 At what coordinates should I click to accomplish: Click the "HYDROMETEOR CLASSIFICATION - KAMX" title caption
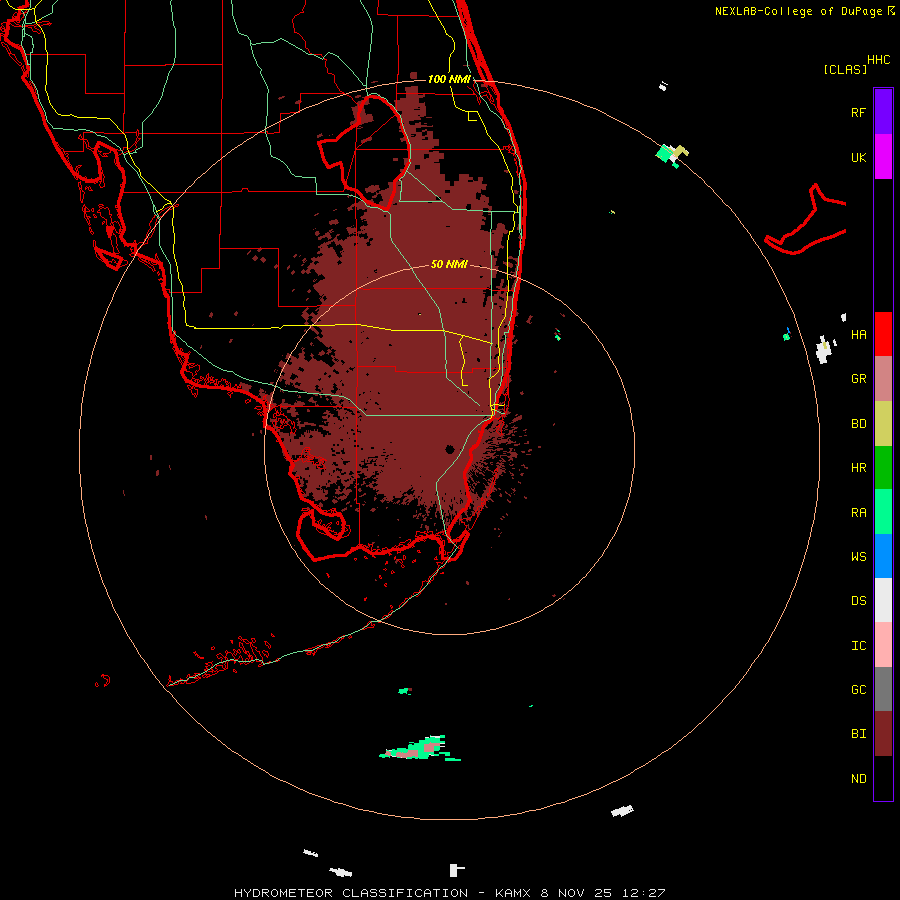384,893
